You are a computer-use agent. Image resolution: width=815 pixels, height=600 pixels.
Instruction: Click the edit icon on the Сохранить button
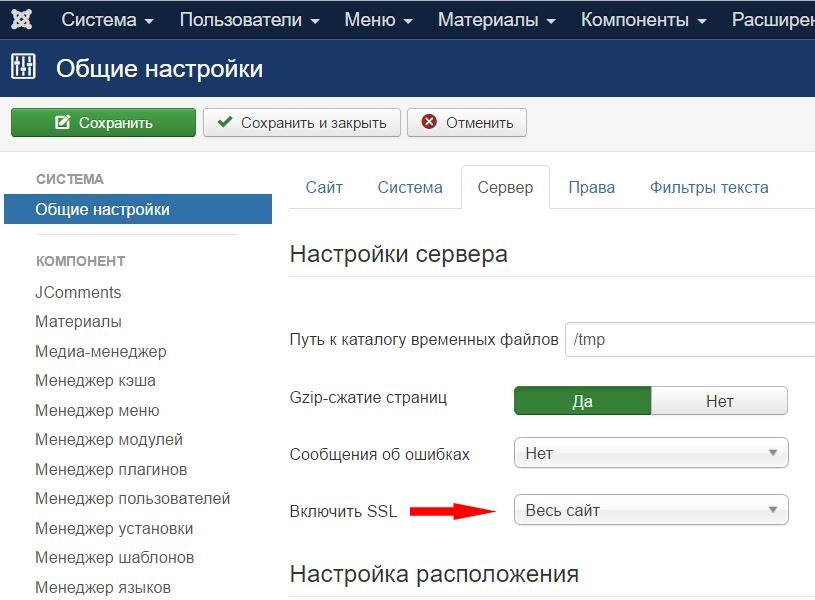click(x=62, y=122)
